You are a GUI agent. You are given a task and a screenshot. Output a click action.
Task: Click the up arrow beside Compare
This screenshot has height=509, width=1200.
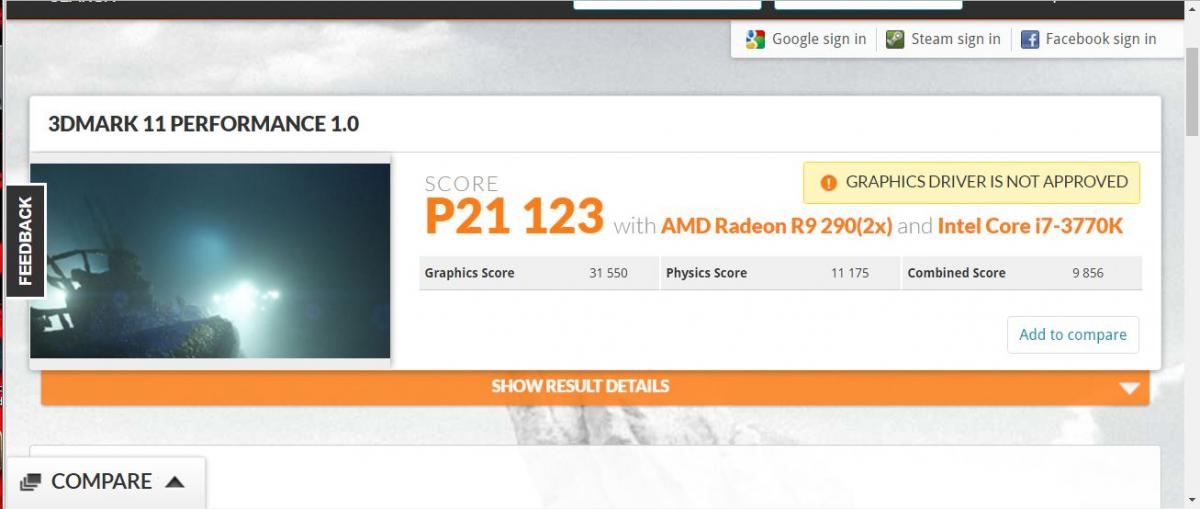click(175, 482)
